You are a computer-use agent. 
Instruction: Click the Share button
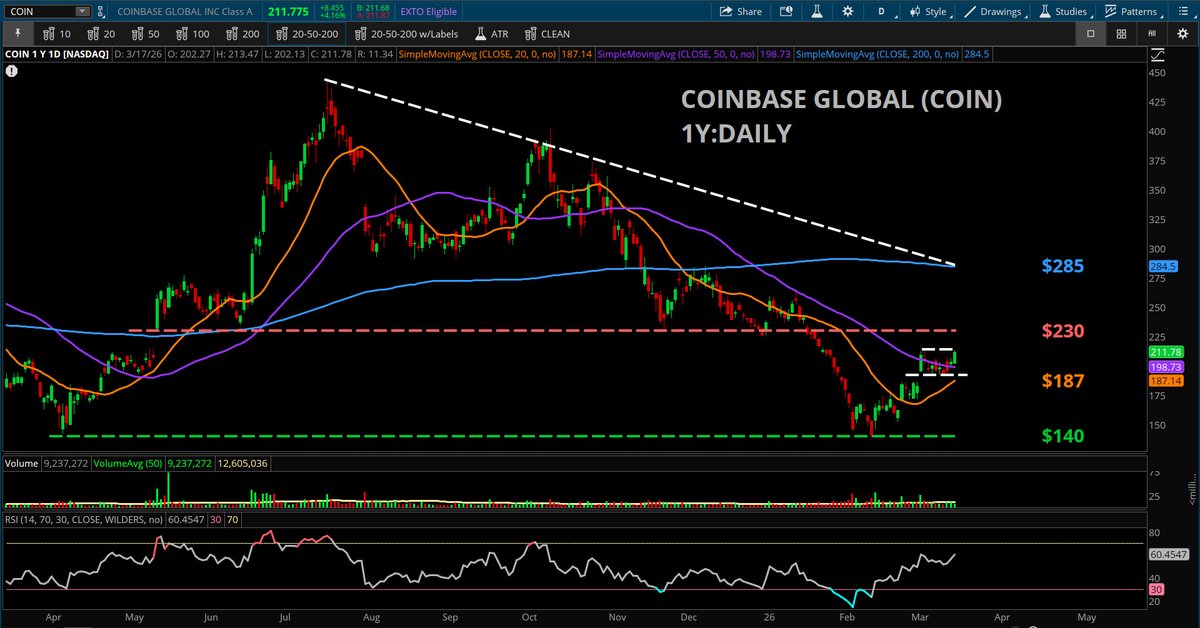(x=741, y=12)
